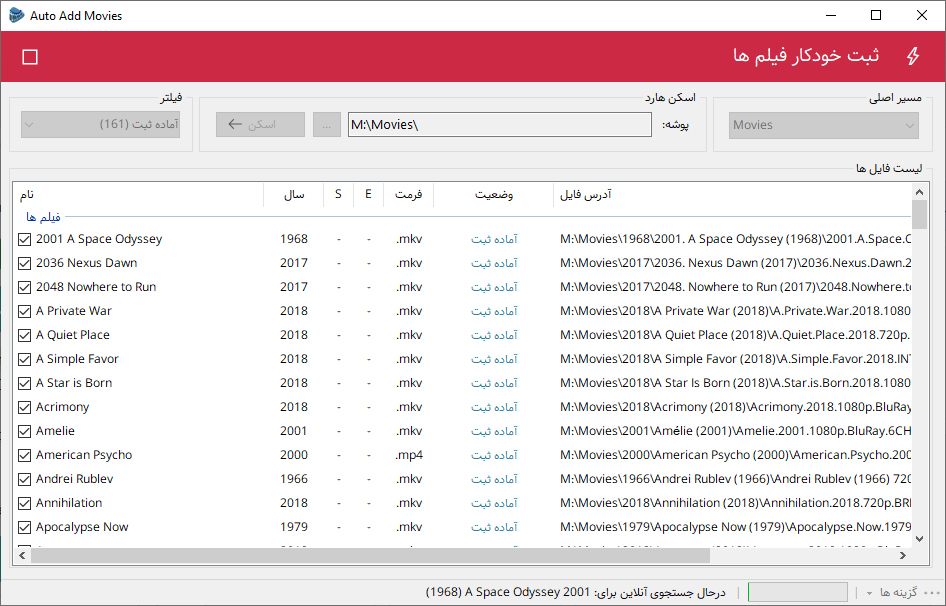The width and height of the screenshot is (946, 606).
Task: Sort by the وضعیت column header
Action: coord(494,194)
